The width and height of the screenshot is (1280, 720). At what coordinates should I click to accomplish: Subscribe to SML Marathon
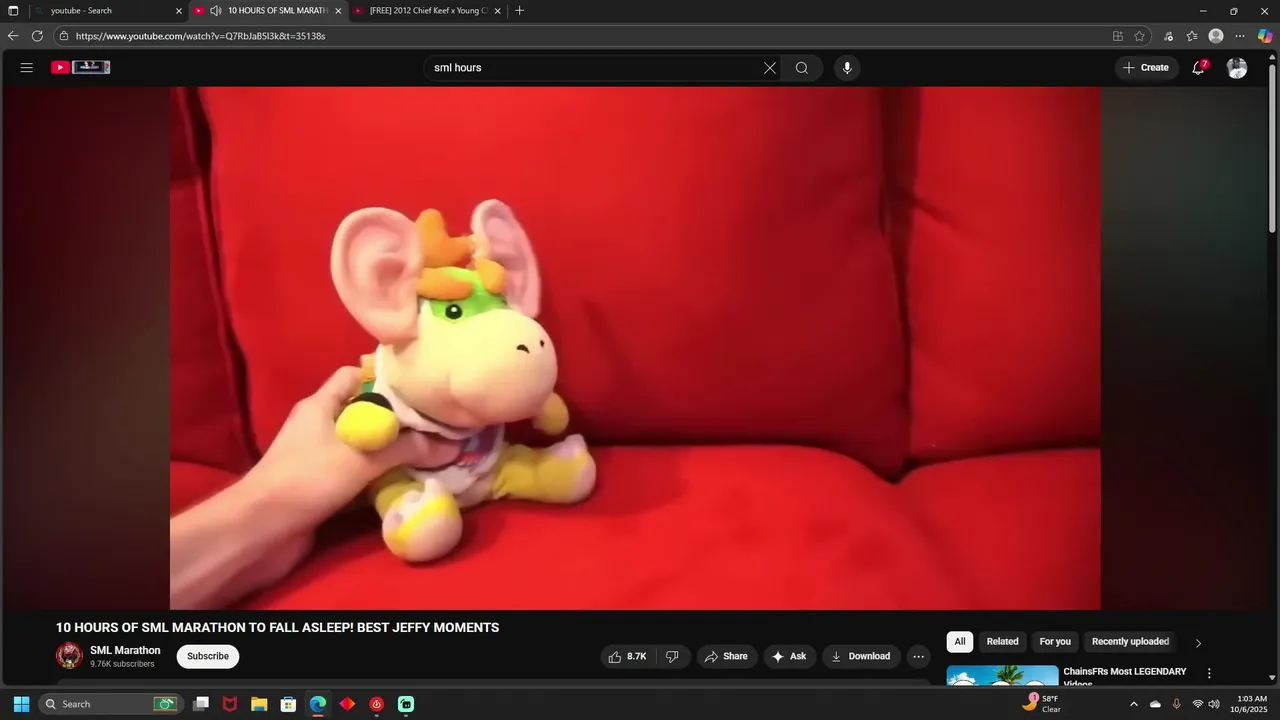[x=208, y=656]
